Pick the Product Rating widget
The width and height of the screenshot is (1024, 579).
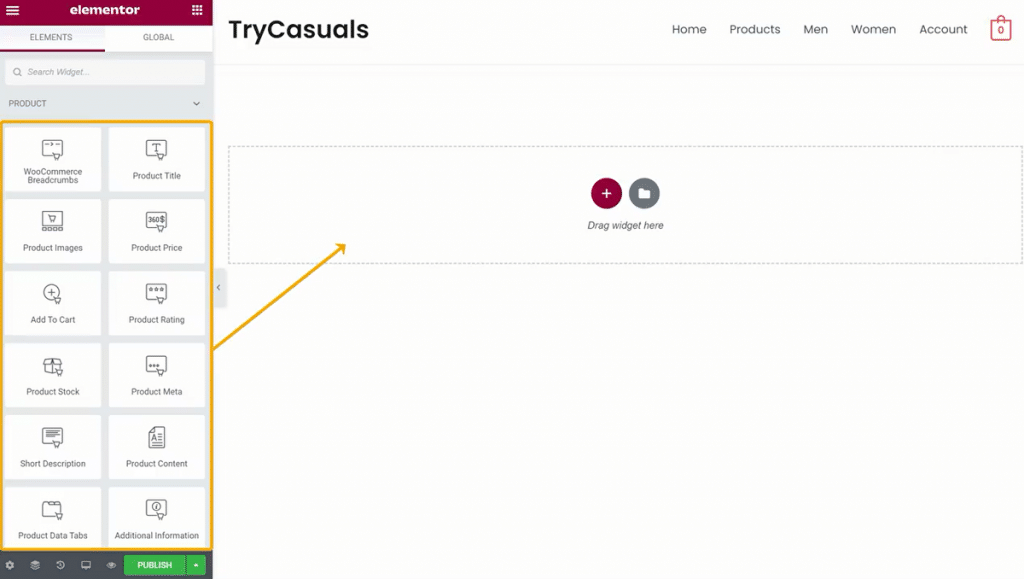pyautogui.click(x=157, y=303)
